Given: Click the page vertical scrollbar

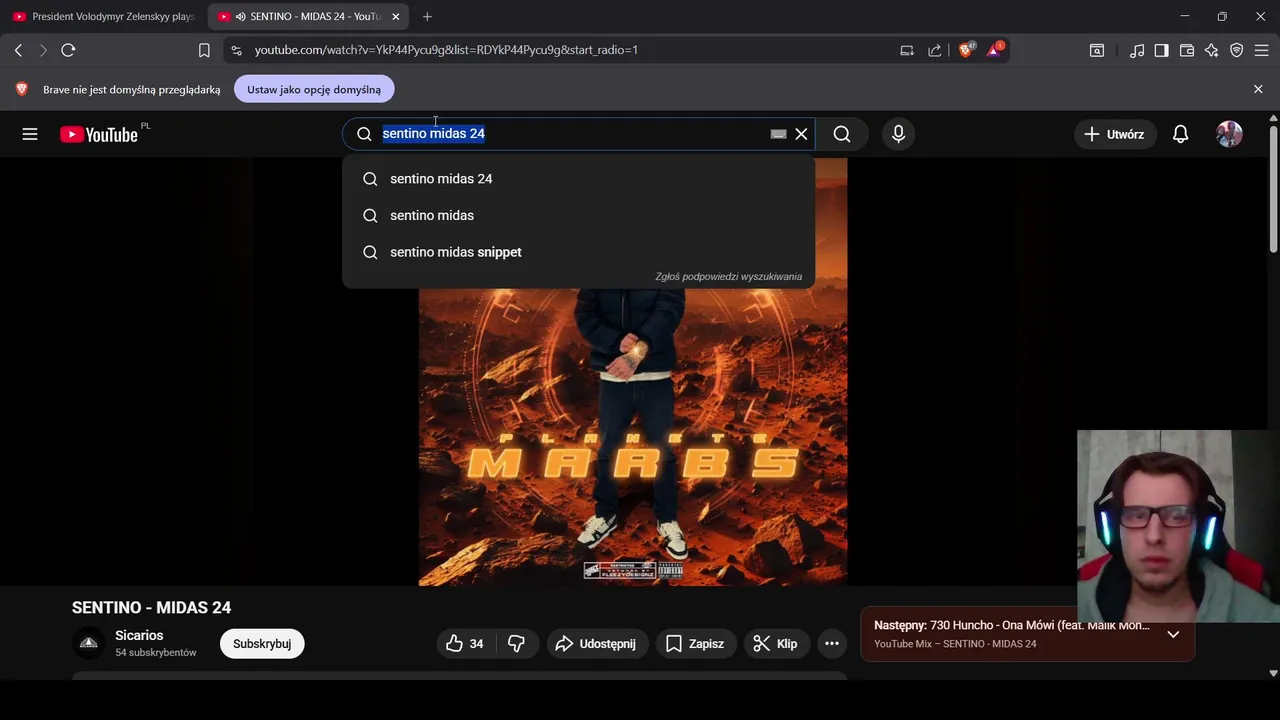Looking at the screenshot, I should (x=1273, y=190).
